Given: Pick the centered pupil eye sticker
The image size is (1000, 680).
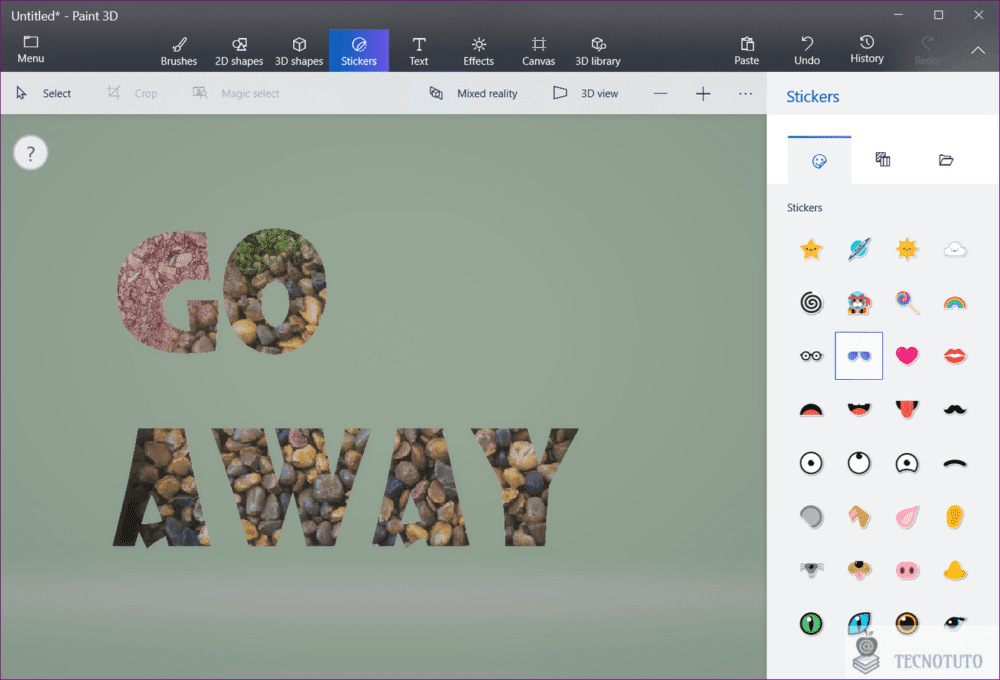Looking at the screenshot, I should (x=811, y=463).
